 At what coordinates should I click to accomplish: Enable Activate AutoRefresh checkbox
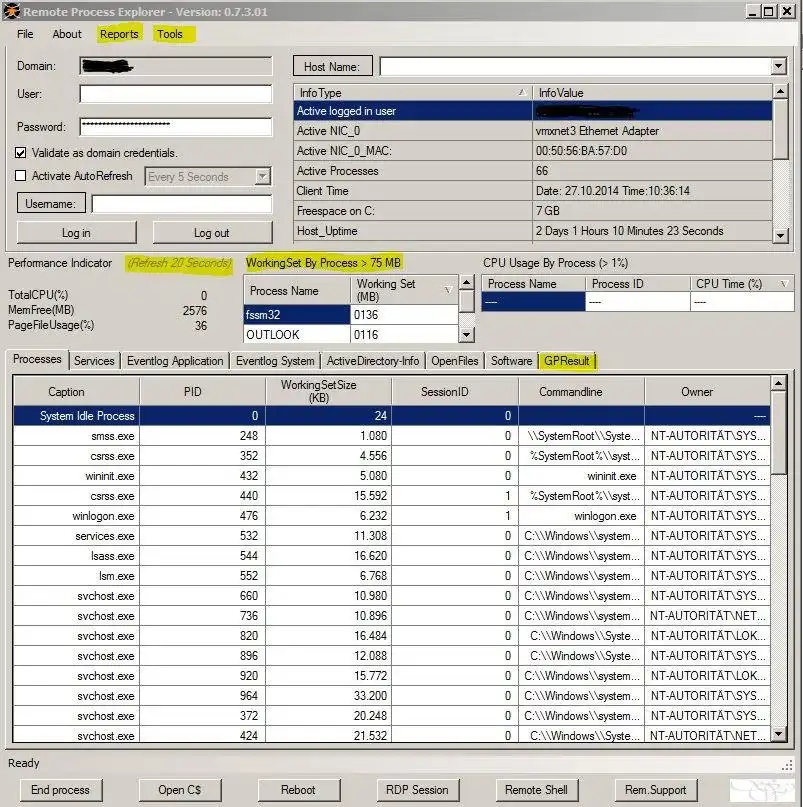tap(21, 176)
